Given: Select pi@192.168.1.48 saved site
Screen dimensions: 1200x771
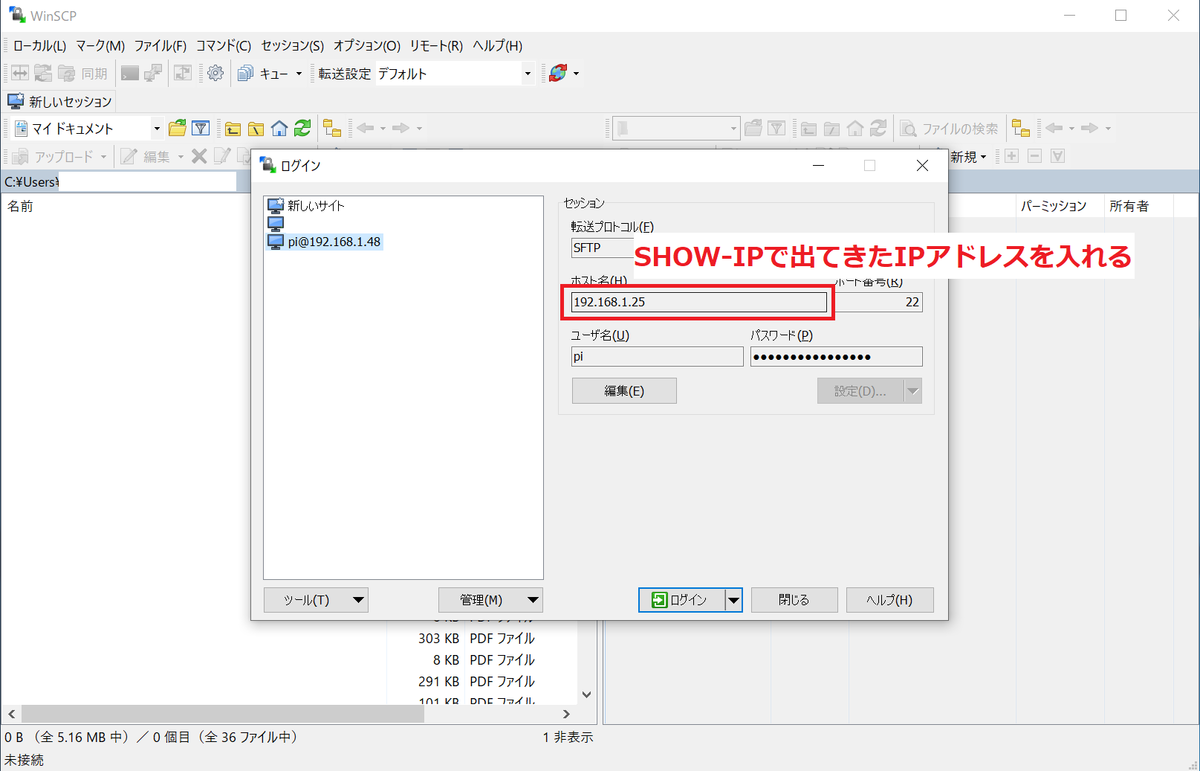Looking at the screenshot, I should 324,242.
